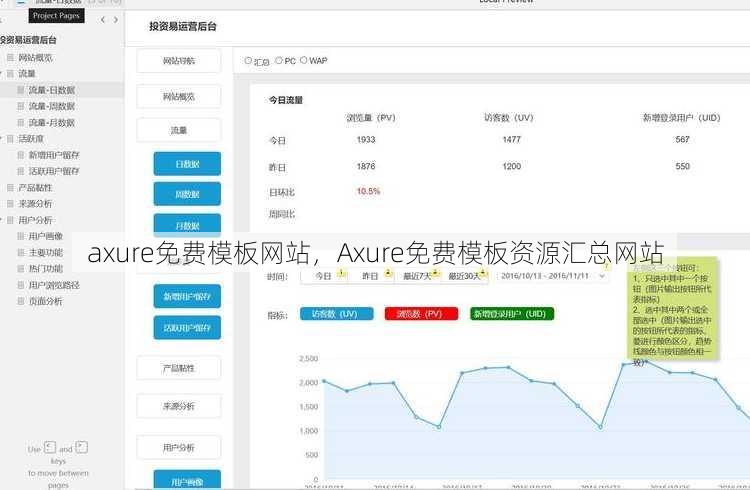Open 用户浏览路径 page in tree
This screenshot has width=750, height=490.
pyautogui.click(x=54, y=285)
